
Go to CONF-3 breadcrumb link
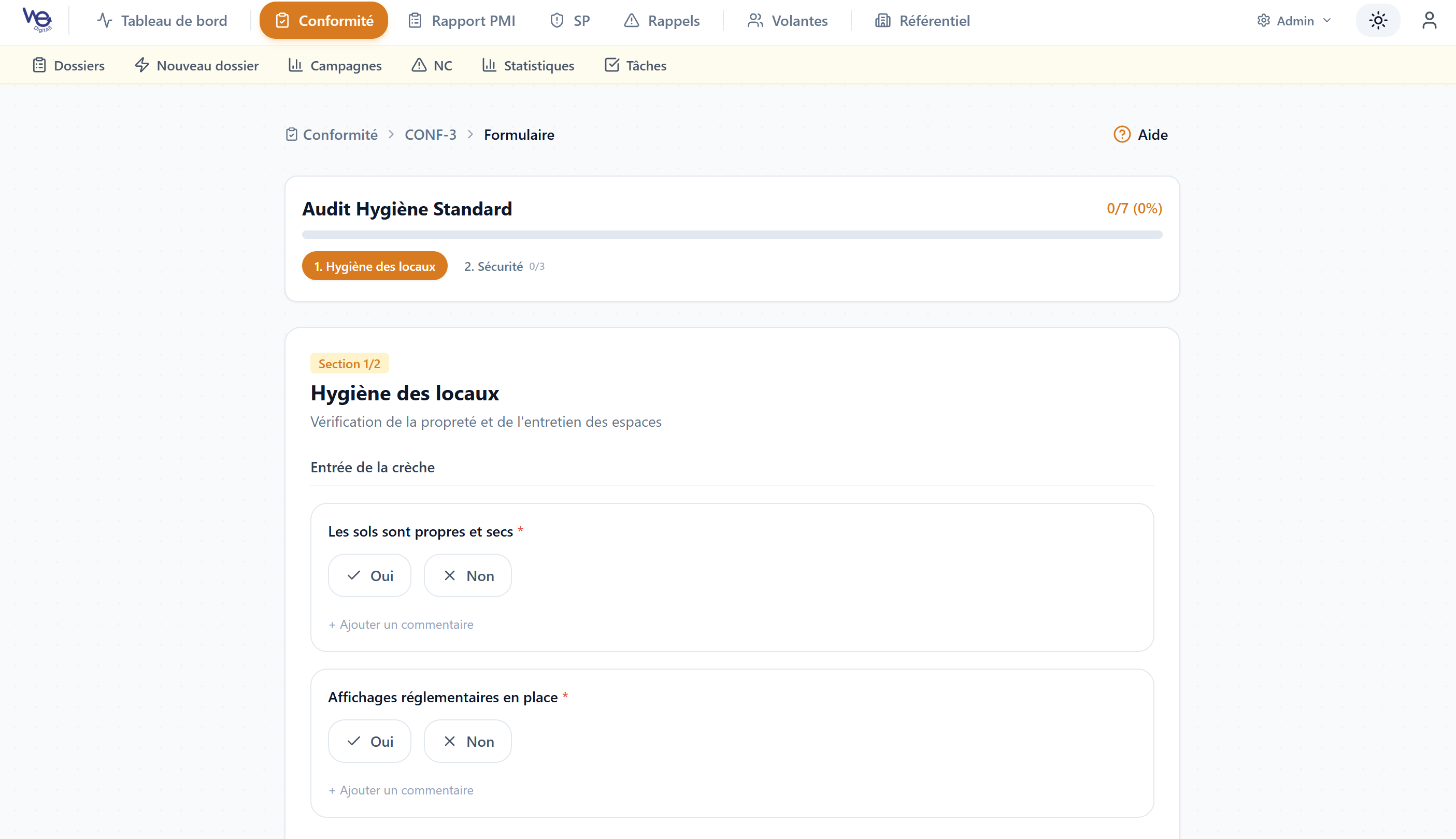tap(431, 135)
